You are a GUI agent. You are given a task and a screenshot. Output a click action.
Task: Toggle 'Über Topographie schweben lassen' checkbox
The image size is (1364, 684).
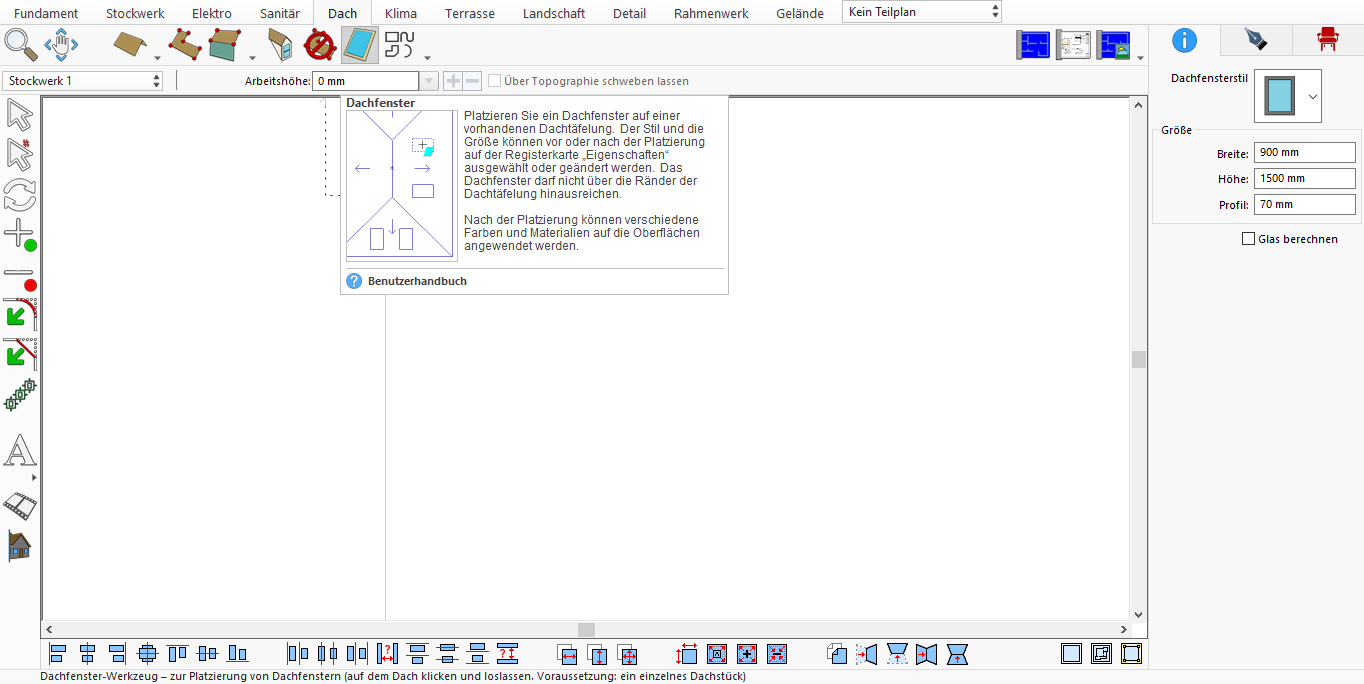(494, 81)
